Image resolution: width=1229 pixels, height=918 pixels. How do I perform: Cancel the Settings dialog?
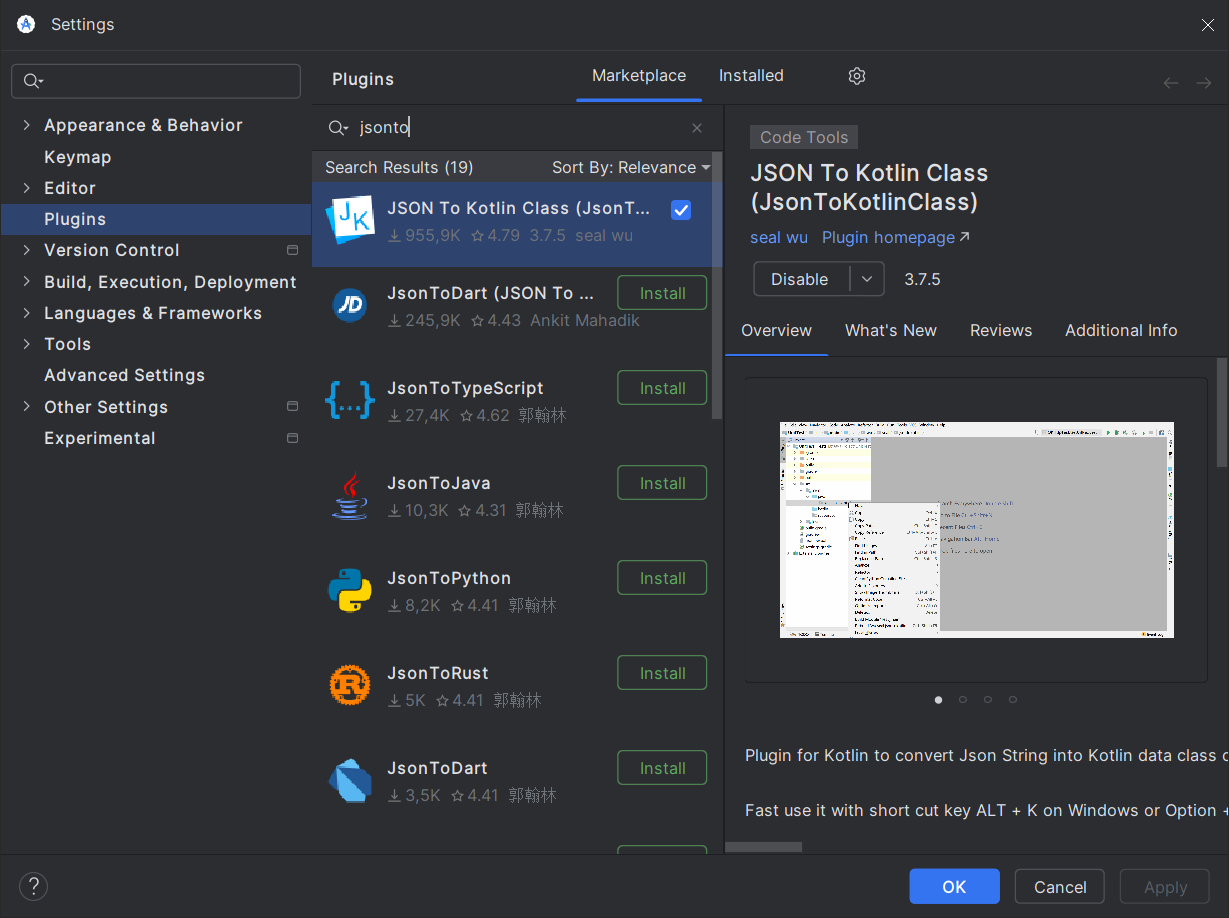pos(1060,886)
